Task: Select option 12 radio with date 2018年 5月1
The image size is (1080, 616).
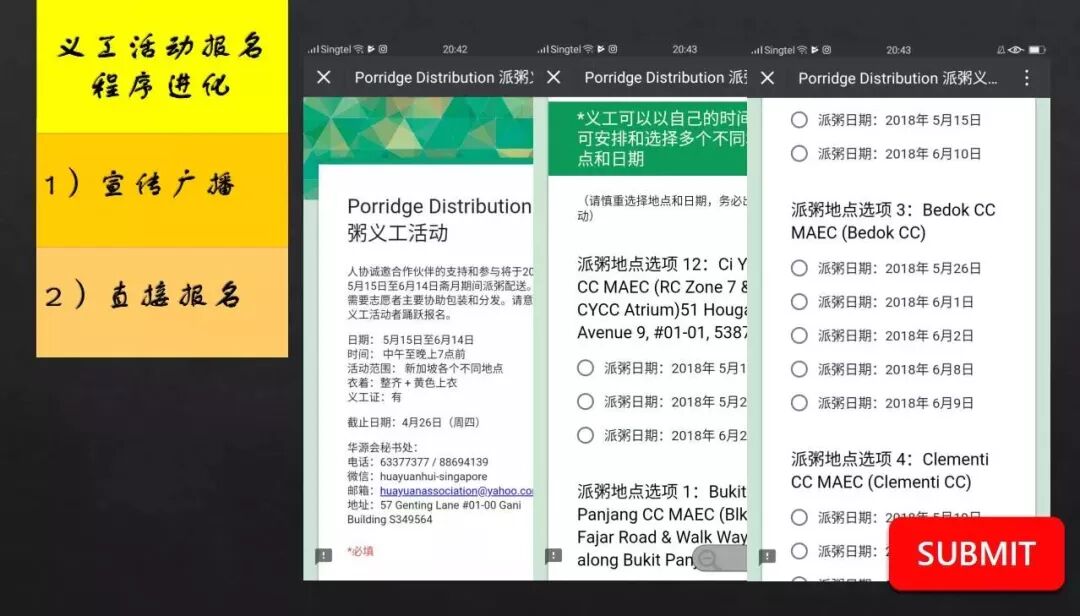Action: 585,368
